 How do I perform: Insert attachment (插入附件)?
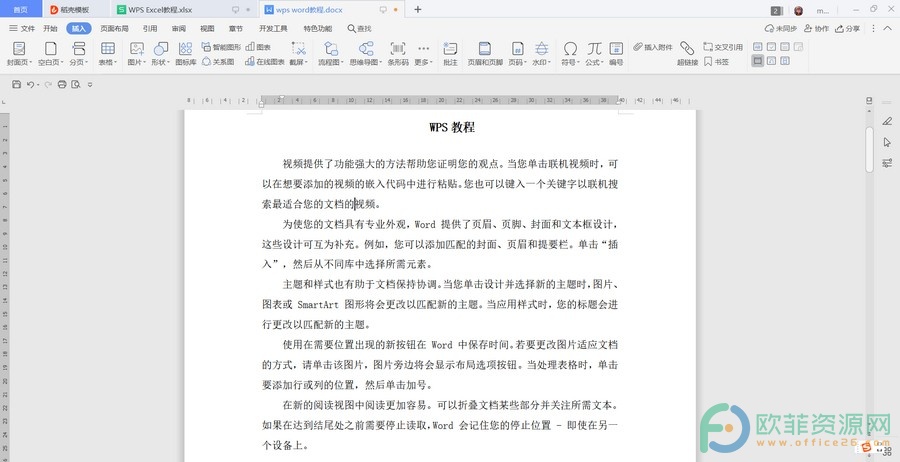653,47
